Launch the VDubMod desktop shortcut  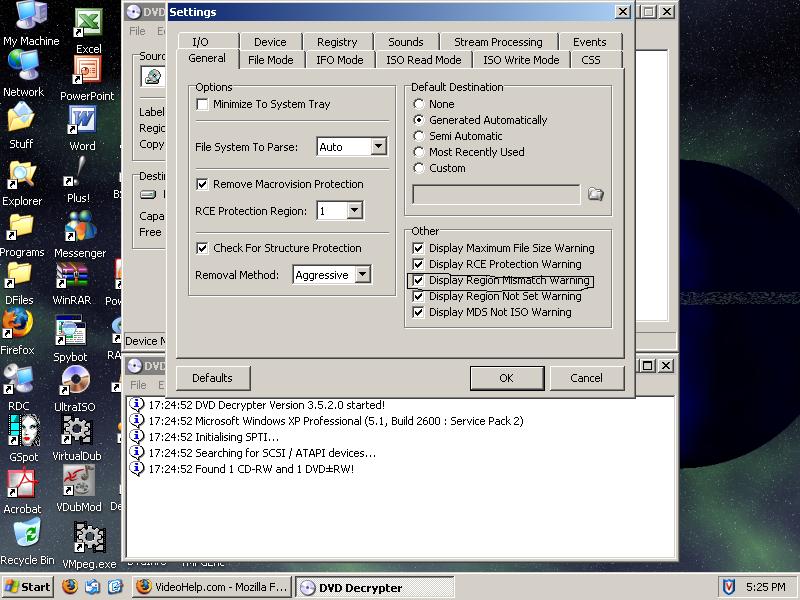tap(79, 489)
